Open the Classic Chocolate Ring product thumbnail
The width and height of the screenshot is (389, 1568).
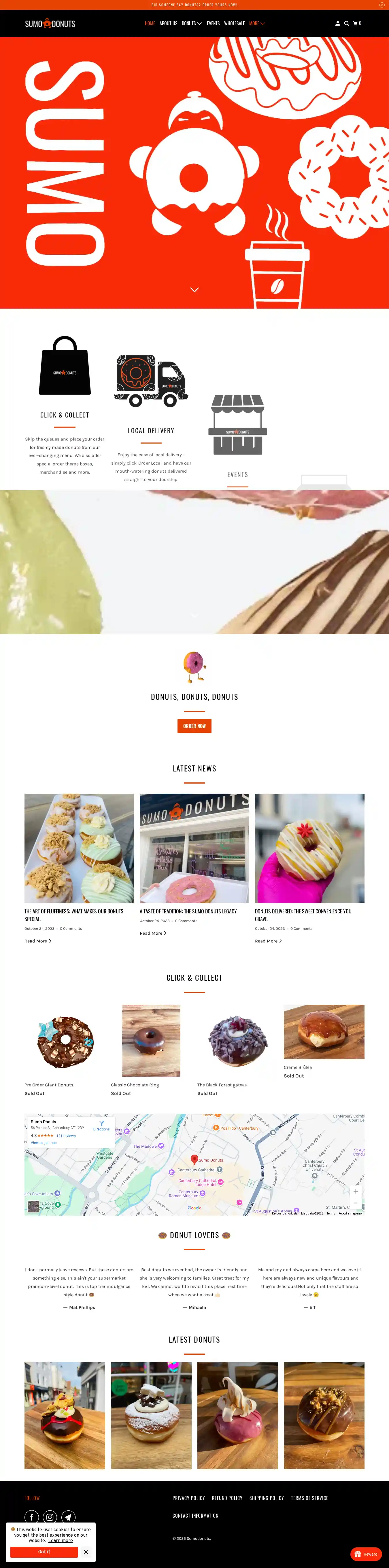click(x=151, y=1040)
